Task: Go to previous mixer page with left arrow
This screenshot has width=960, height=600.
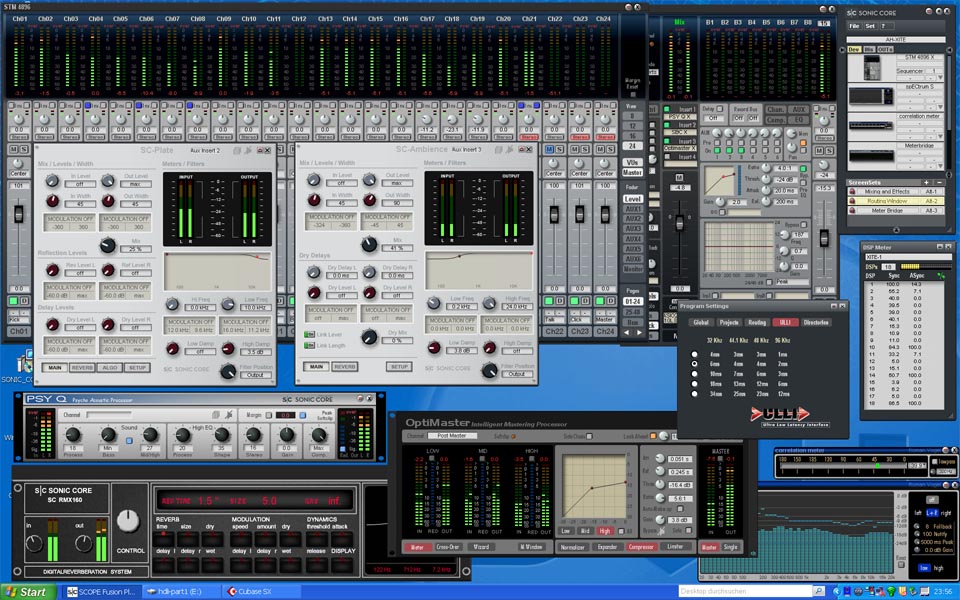Action: coord(626,332)
